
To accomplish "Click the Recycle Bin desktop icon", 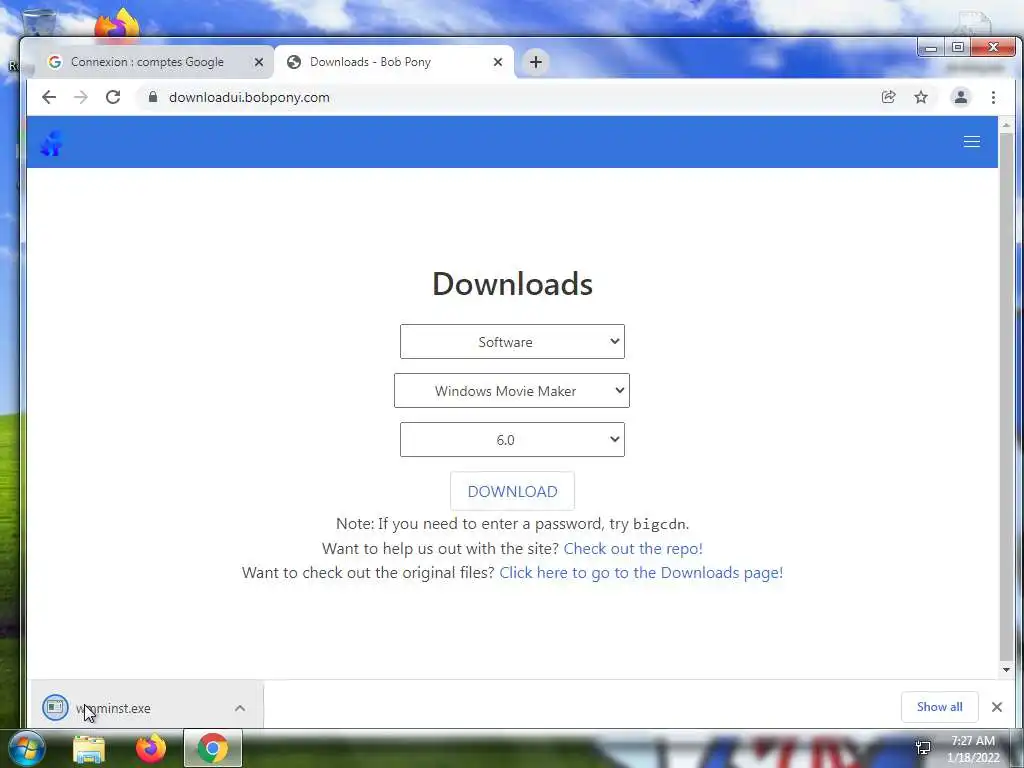I will [39, 22].
